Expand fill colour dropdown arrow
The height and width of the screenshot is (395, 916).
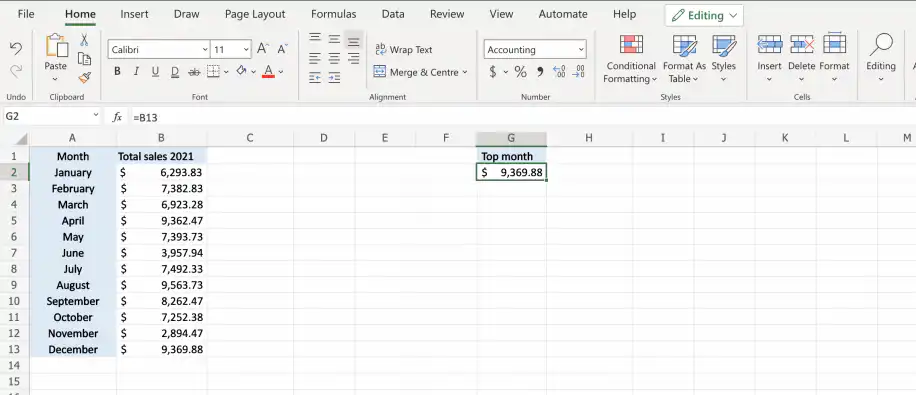[254, 72]
